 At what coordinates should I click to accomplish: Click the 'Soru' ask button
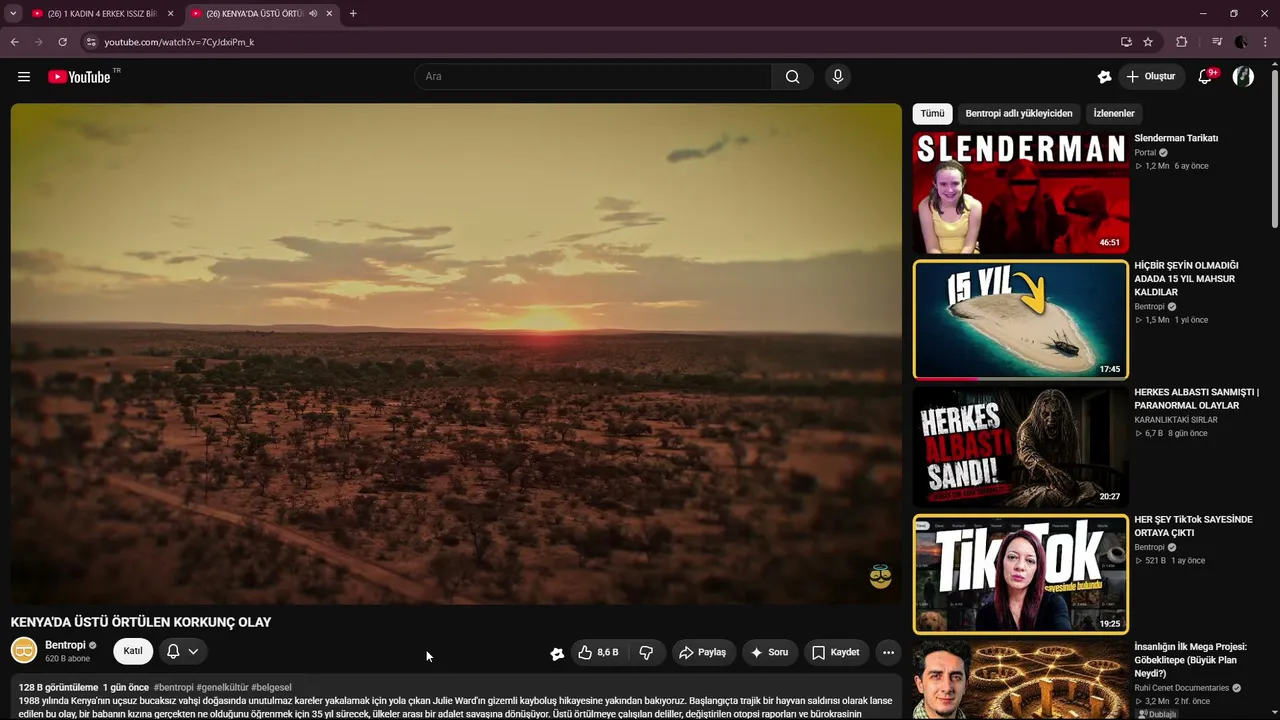pos(769,652)
